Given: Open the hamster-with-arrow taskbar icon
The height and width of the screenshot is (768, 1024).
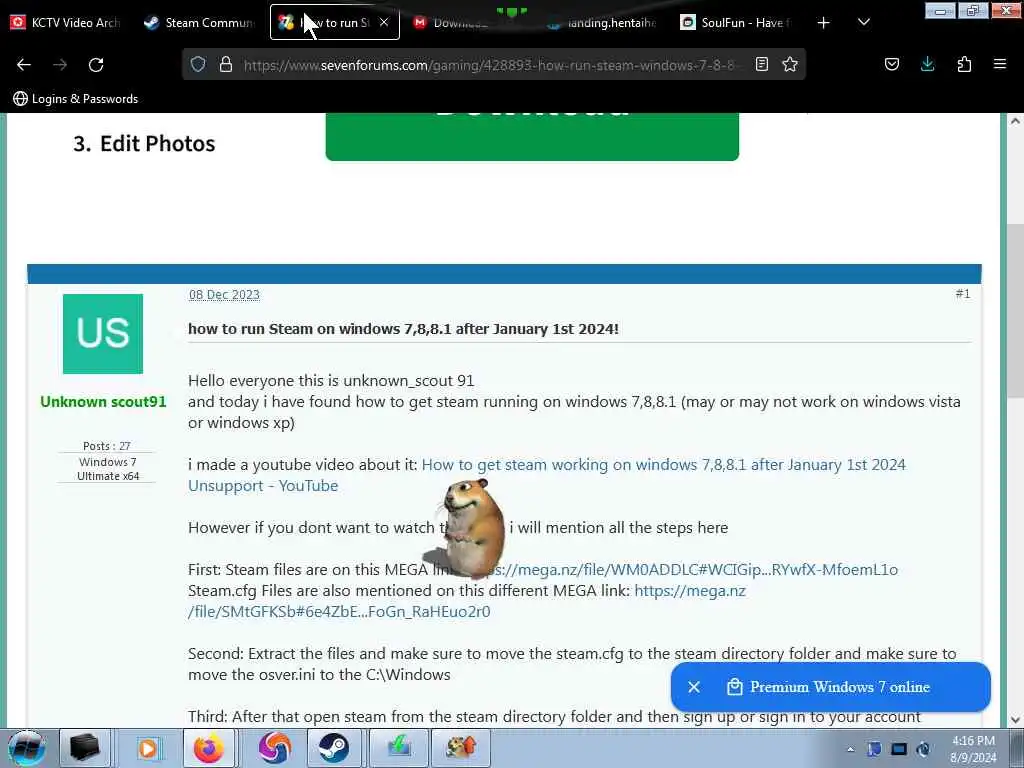Looking at the screenshot, I should pyautogui.click(x=461, y=748).
